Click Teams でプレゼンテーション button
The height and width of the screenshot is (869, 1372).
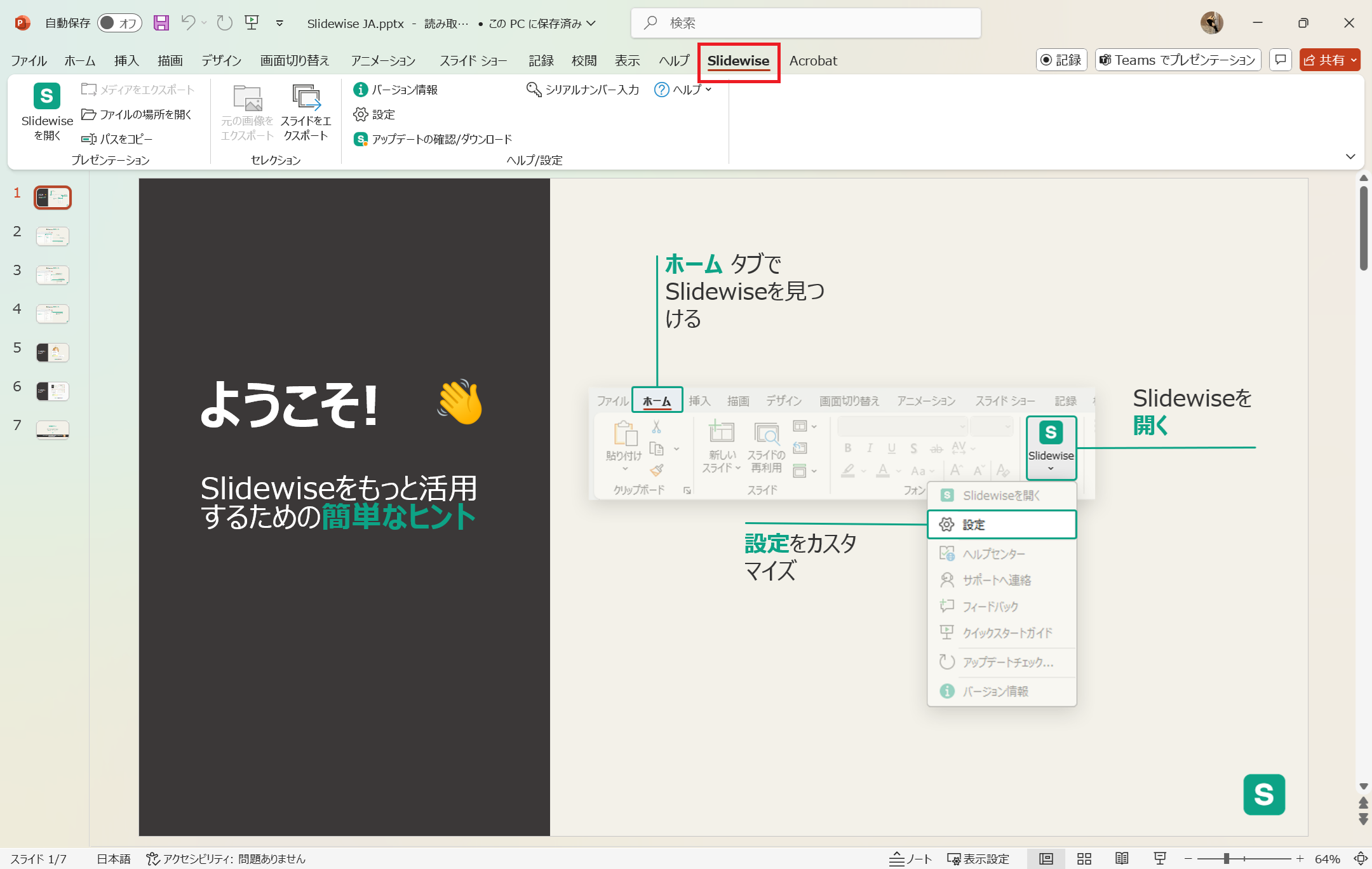[x=1178, y=60]
